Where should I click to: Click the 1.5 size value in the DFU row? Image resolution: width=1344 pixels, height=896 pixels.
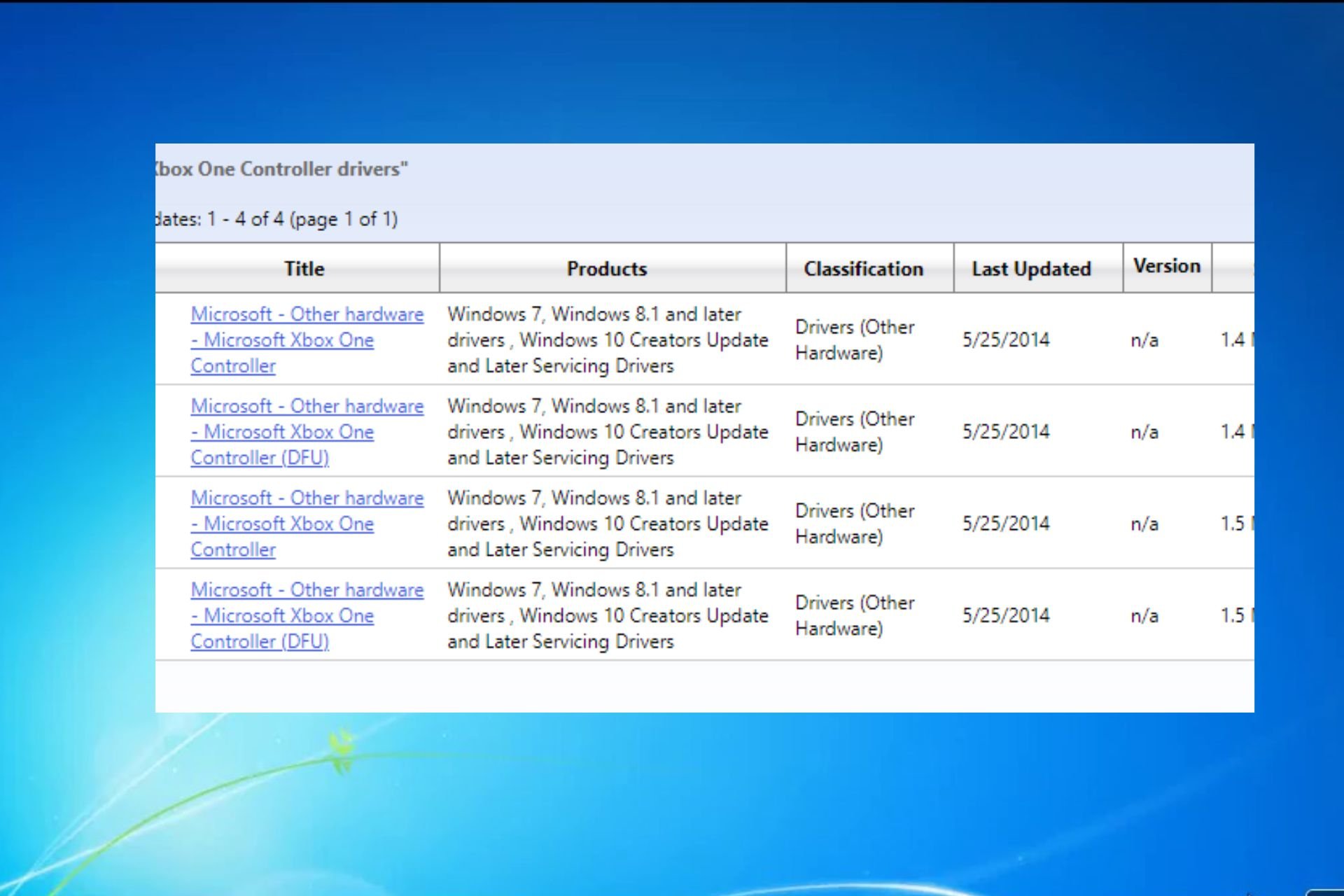click(x=1237, y=615)
